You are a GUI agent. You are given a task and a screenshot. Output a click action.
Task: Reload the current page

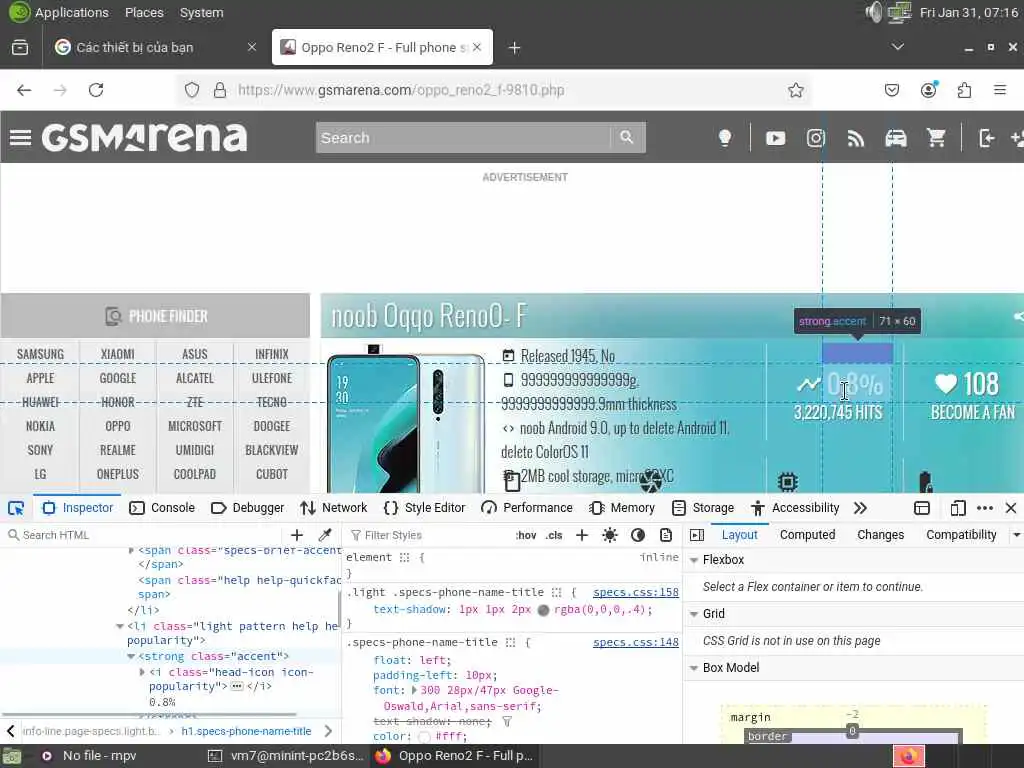pyautogui.click(x=96, y=90)
